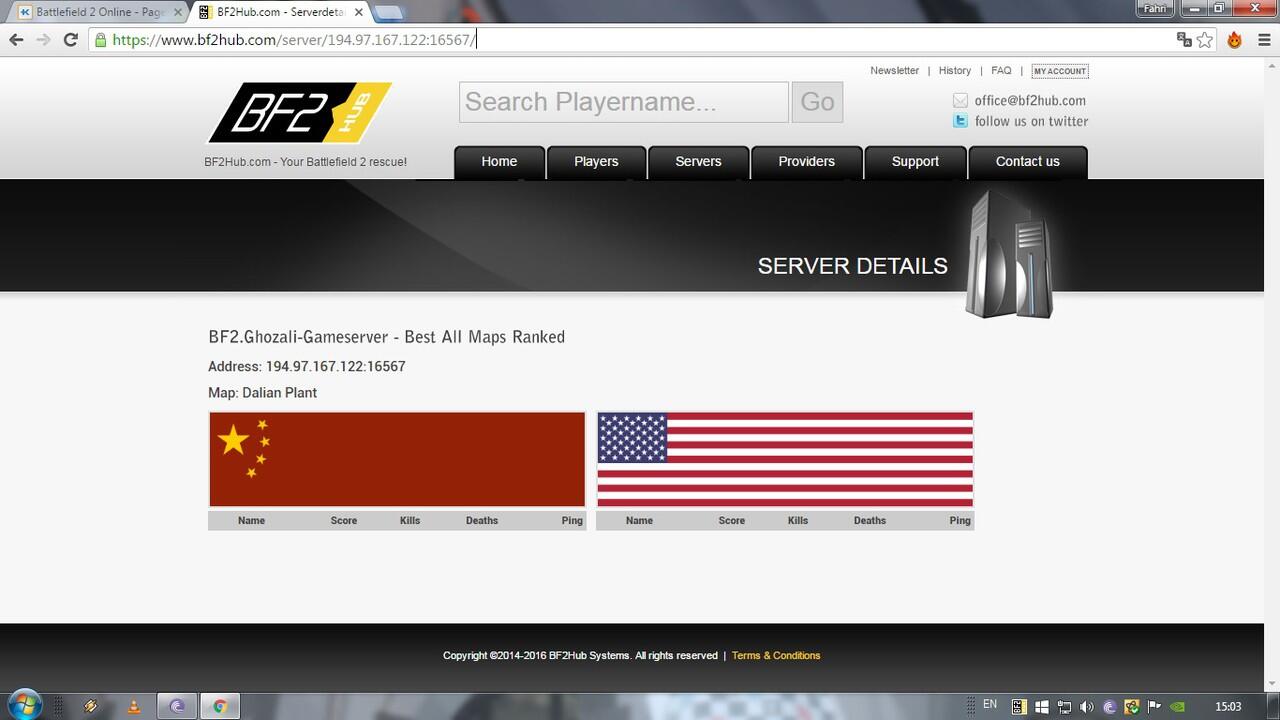Open the yellow pinned app beside Start button
Screen dimensions: 1280x720
point(91,706)
